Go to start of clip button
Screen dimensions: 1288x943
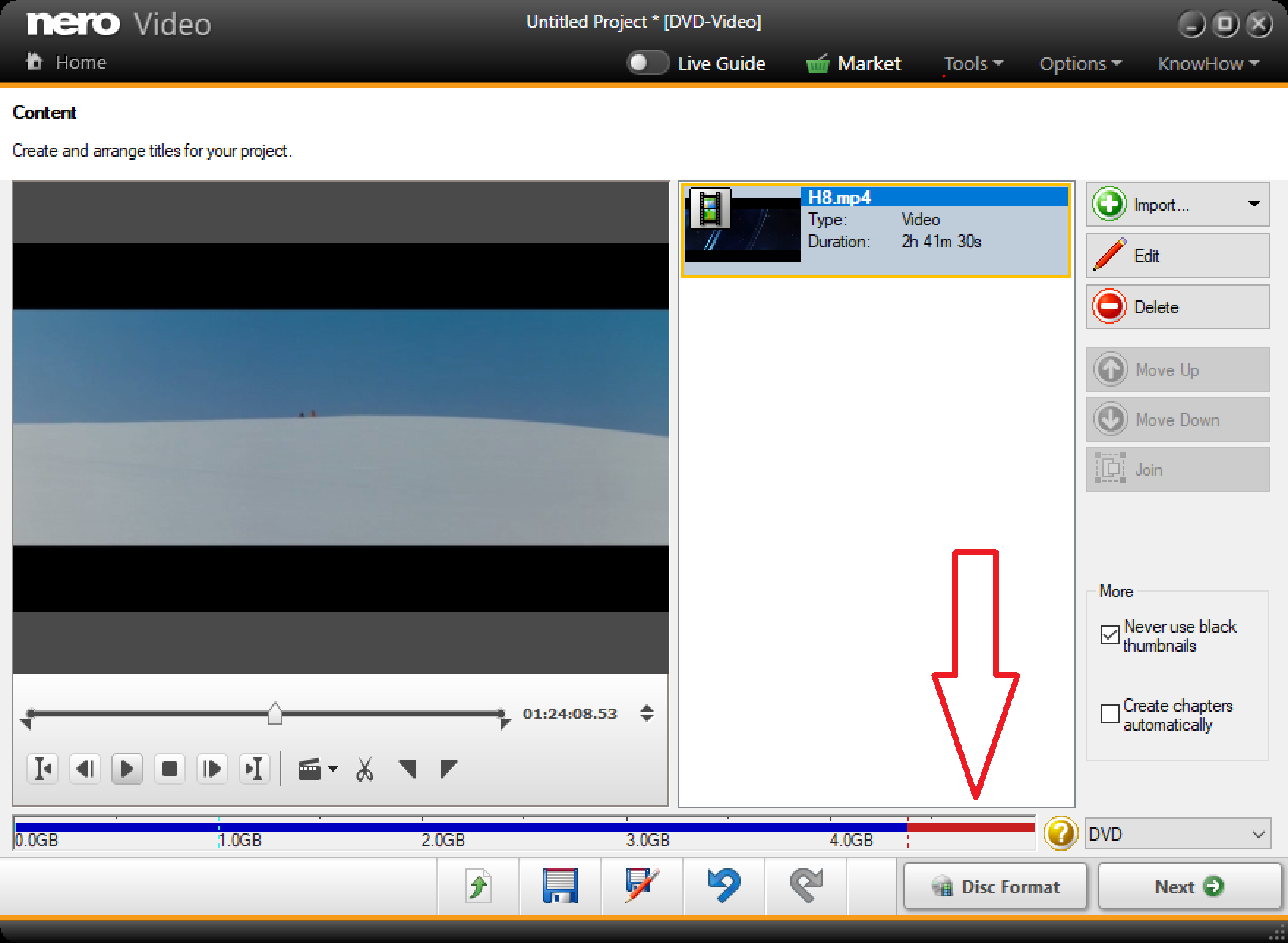pos(42,769)
